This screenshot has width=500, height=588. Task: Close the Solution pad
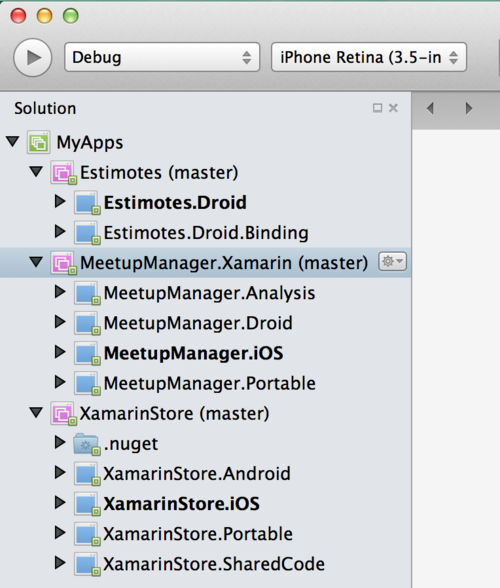393,108
